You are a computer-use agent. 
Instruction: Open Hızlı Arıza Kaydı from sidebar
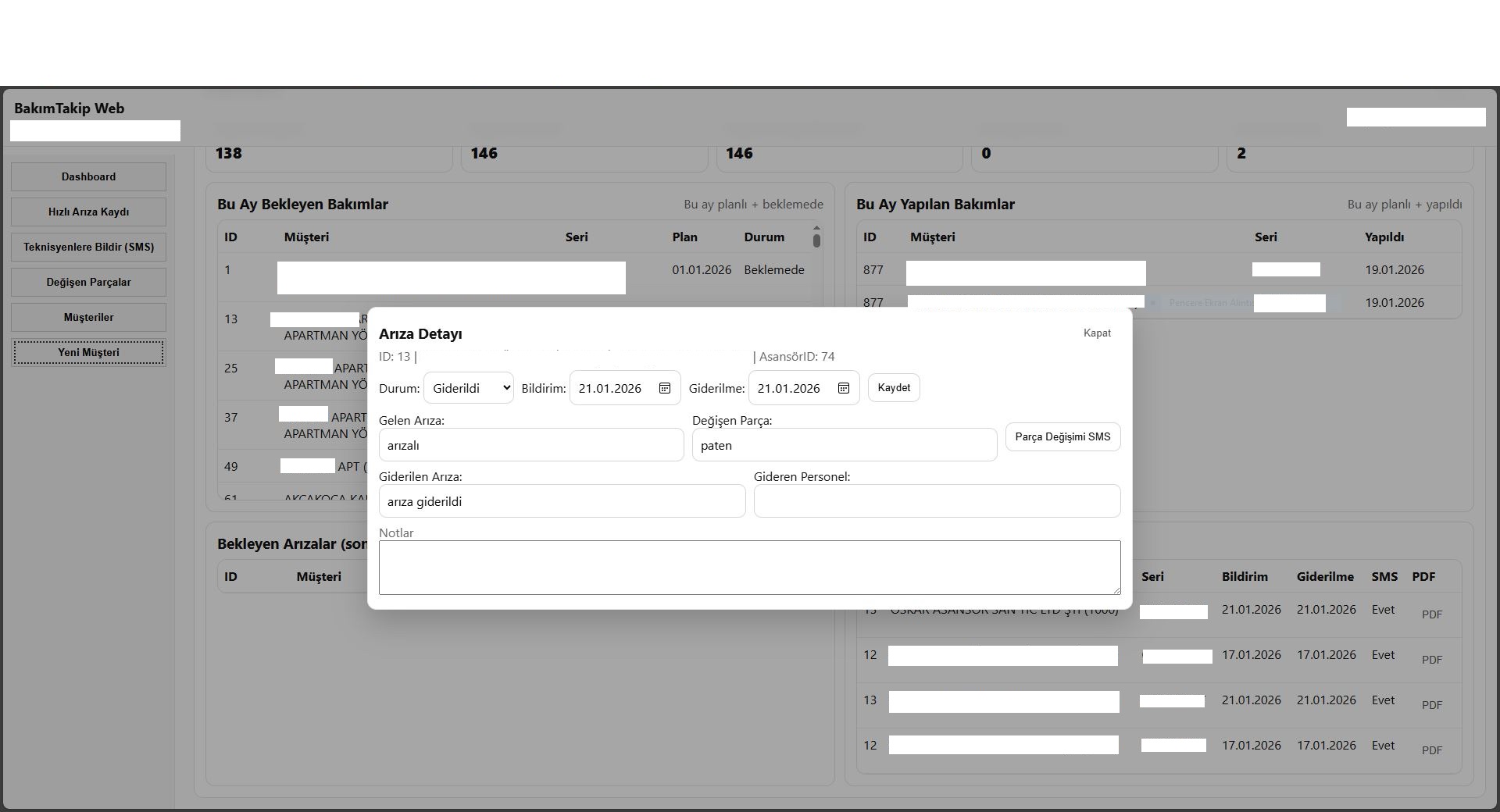tap(88, 212)
